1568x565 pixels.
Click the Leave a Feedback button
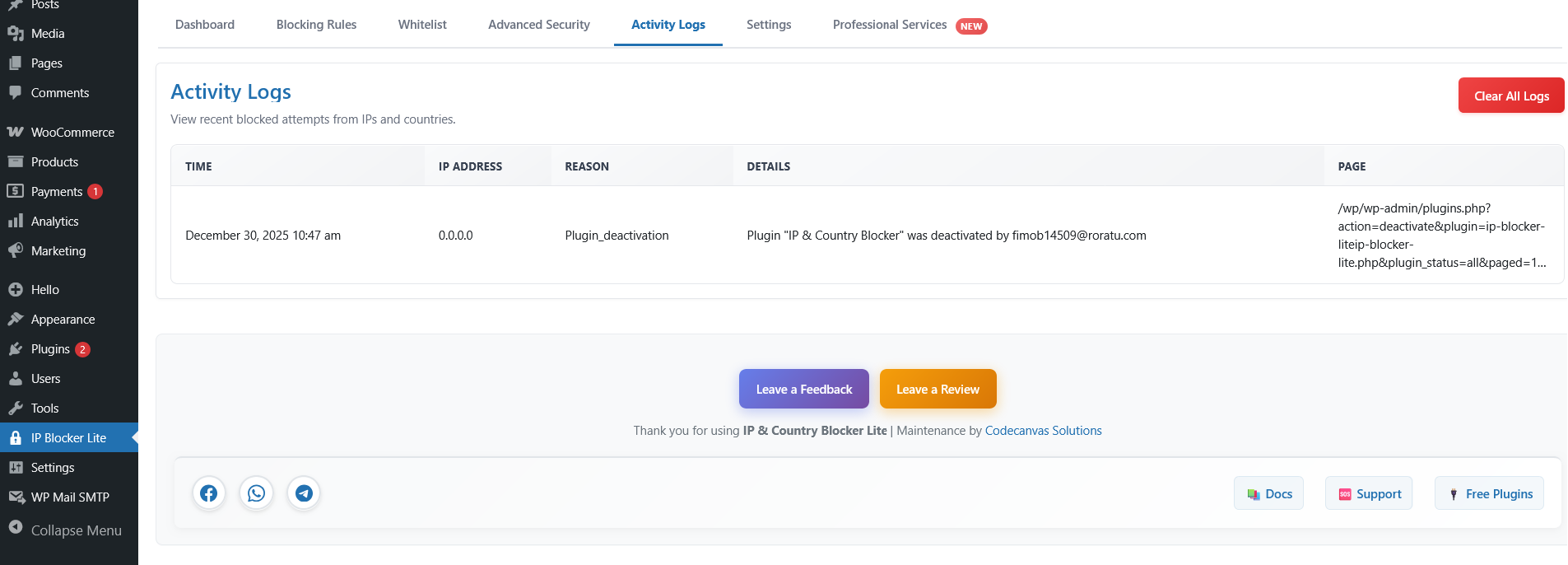point(803,390)
